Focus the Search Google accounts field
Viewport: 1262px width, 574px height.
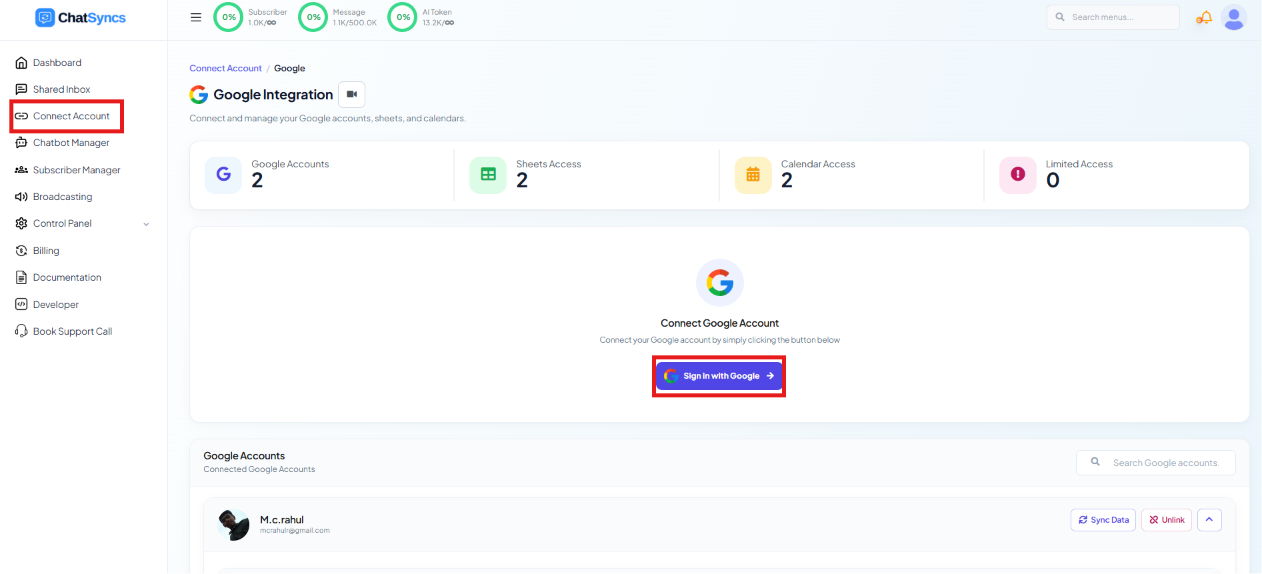point(1156,462)
